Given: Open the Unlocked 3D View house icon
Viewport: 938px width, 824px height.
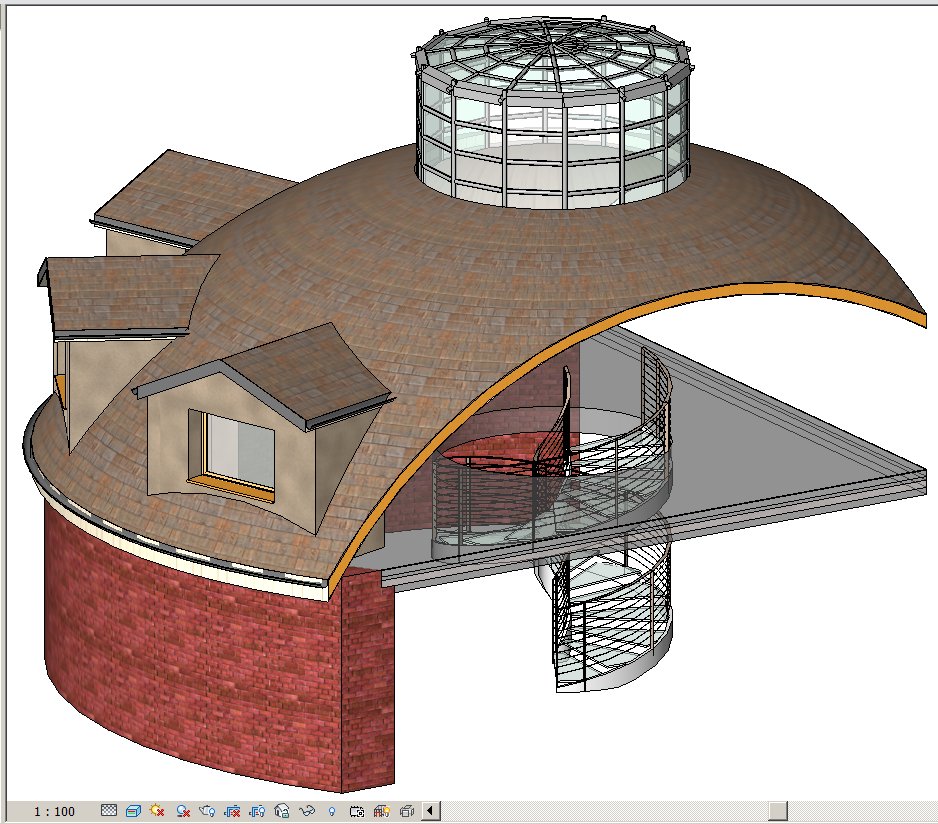Looking at the screenshot, I should [282, 811].
